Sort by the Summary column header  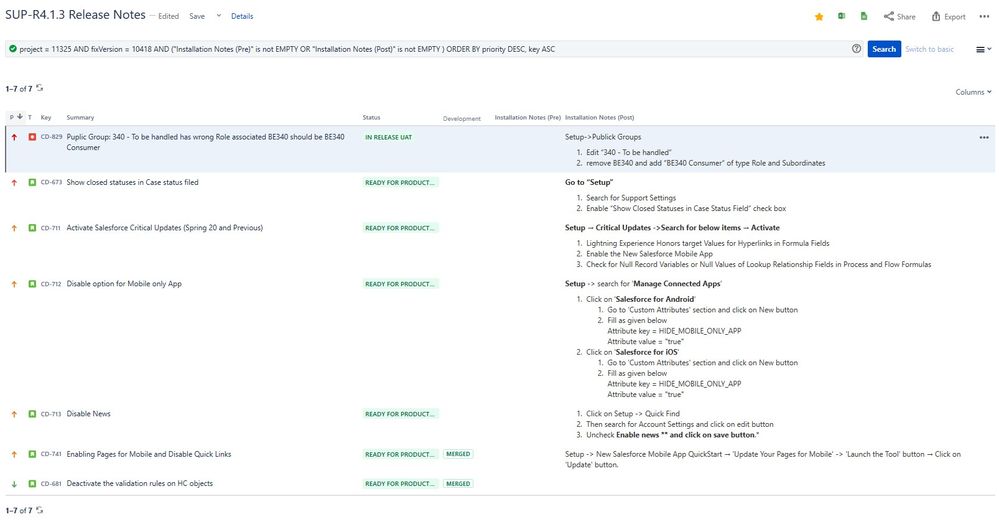80,117
